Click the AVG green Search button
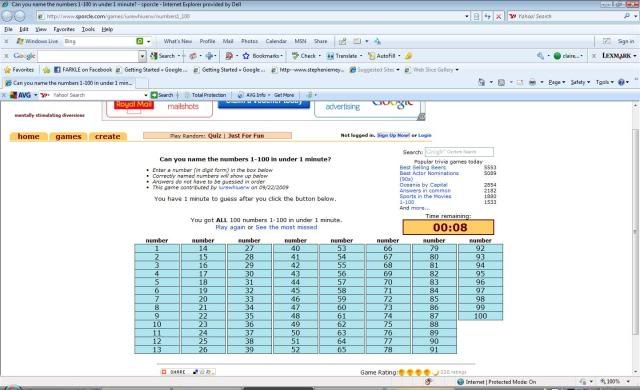The width and height of the screenshot is (640, 390). pyautogui.click(x=162, y=95)
